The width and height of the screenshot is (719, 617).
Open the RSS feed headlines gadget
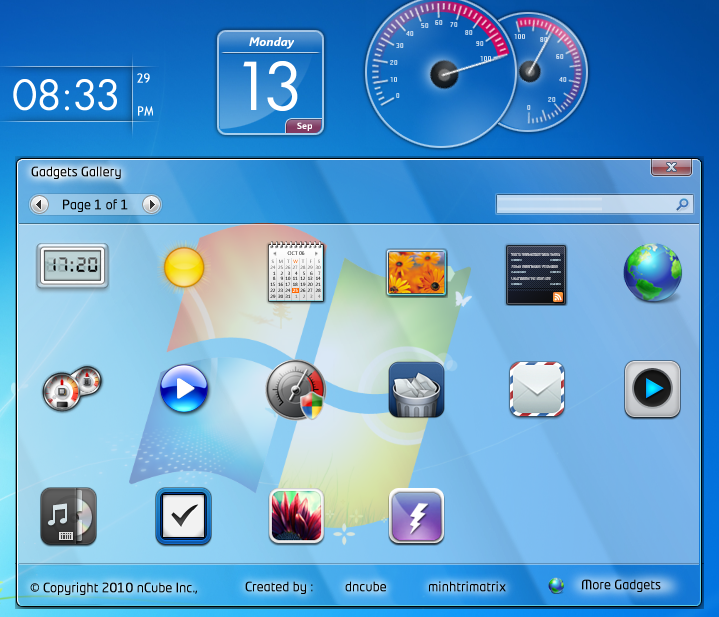click(536, 275)
